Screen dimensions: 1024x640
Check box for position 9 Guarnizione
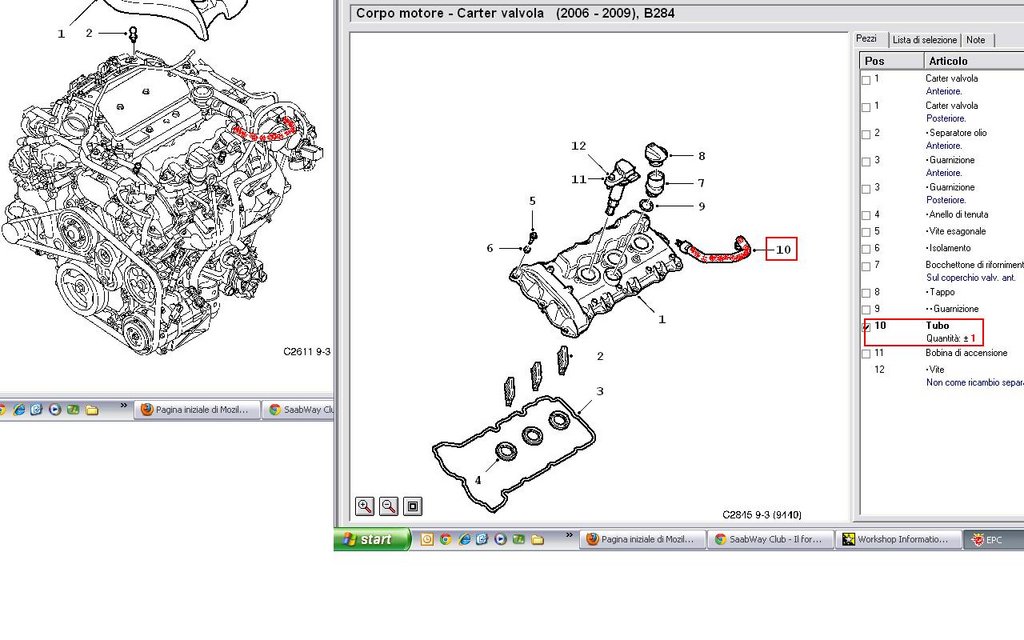pyautogui.click(x=866, y=310)
